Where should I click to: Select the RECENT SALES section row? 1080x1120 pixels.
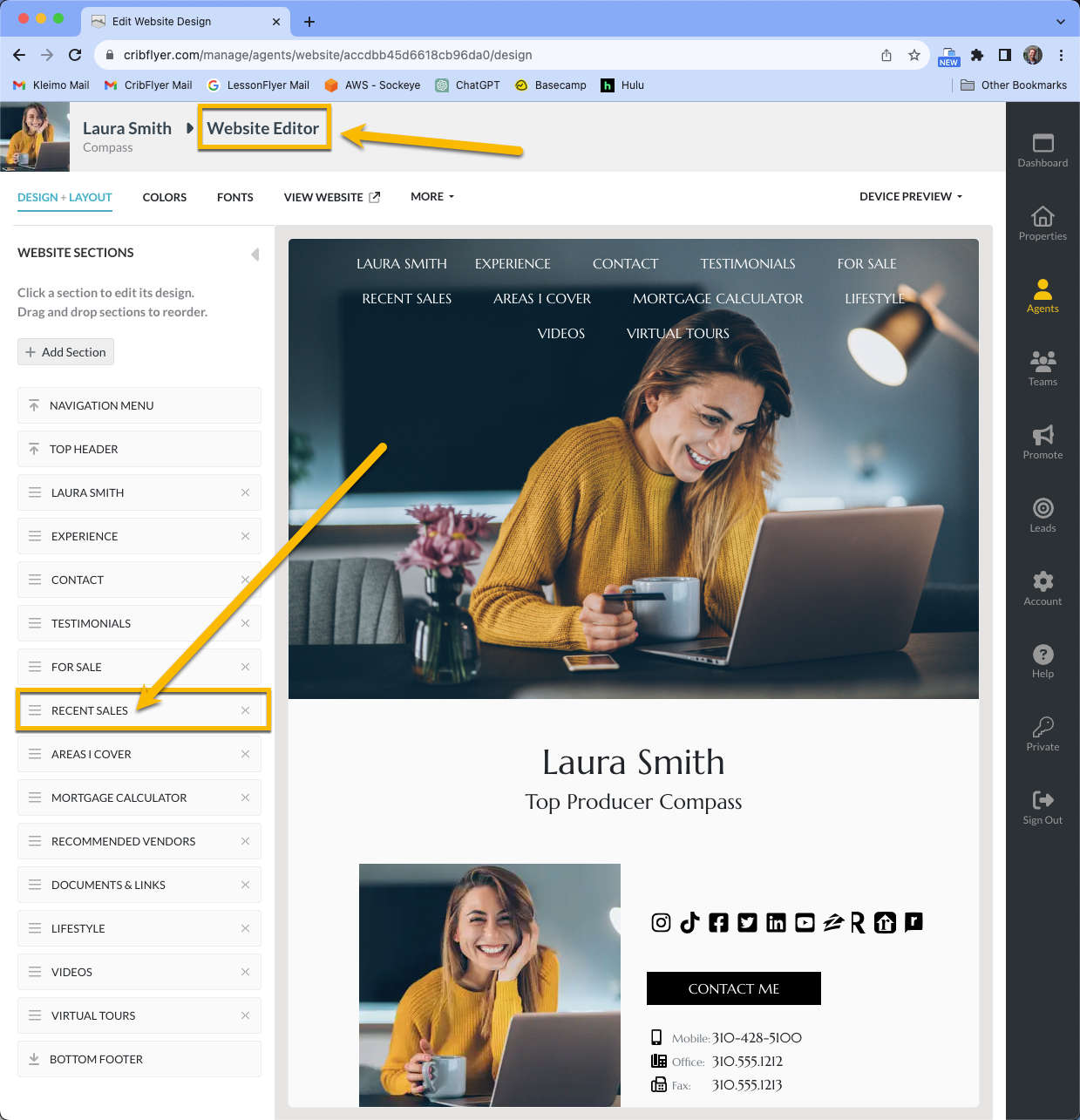click(x=139, y=710)
